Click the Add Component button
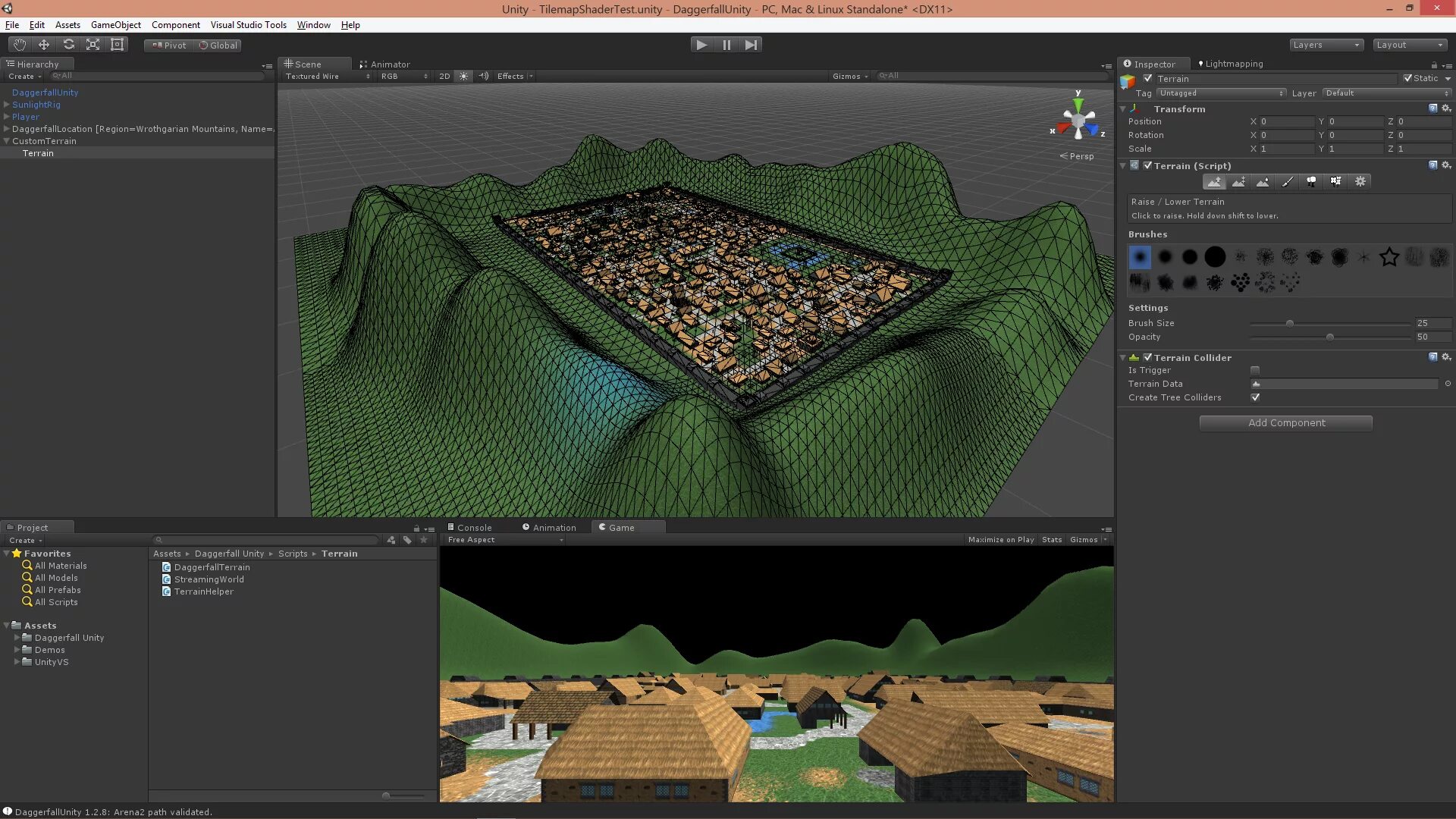 coord(1286,423)
